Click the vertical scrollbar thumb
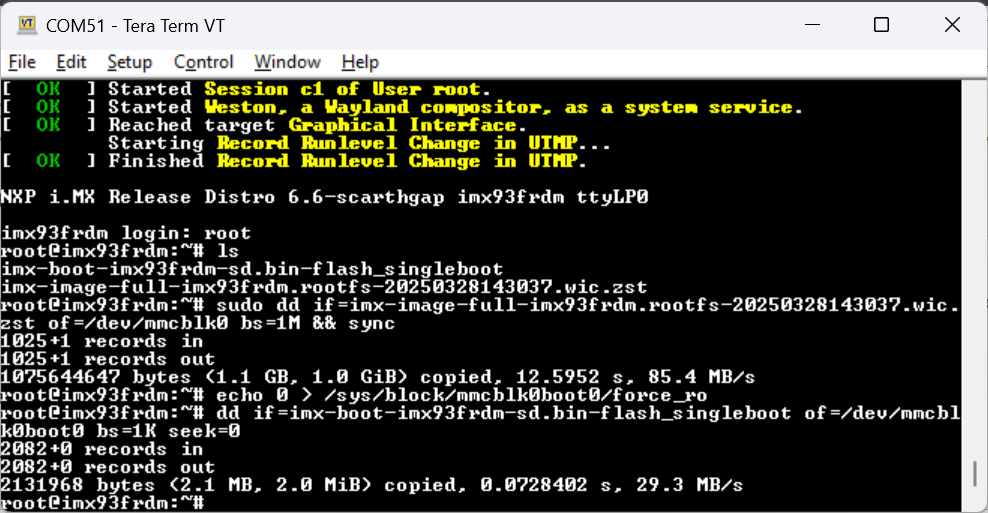 (975, 474)
